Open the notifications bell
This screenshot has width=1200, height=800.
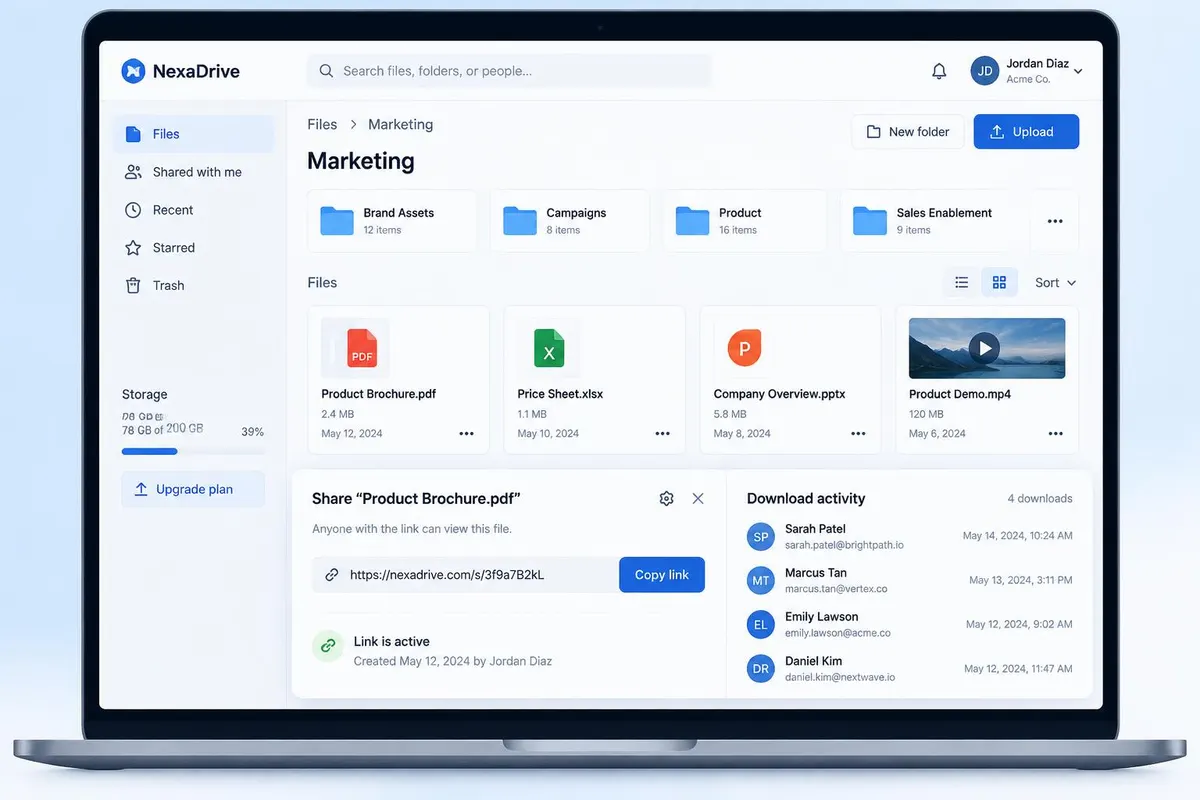[939, 71]
